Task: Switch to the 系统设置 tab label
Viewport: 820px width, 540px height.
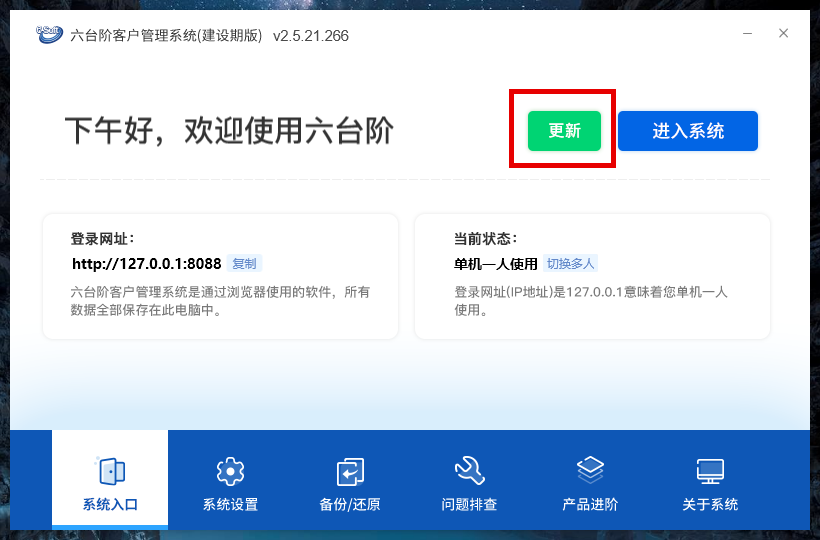Action: (x=230, y=504)
